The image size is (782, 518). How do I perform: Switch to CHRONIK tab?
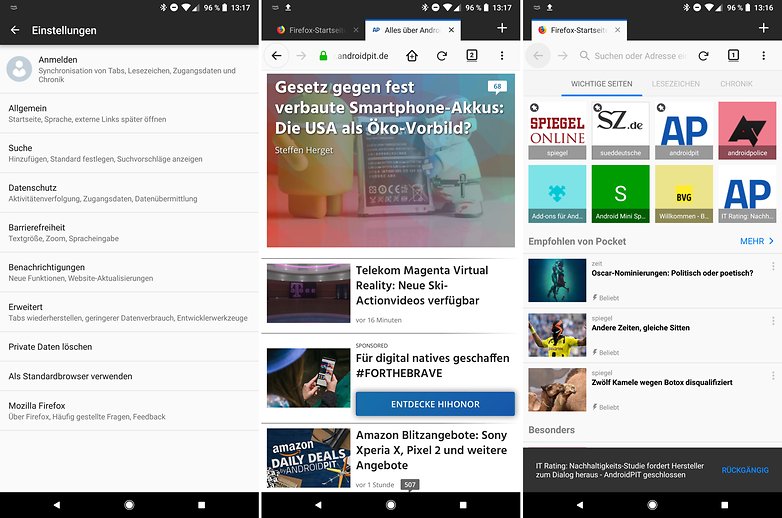tap(736, 84)
